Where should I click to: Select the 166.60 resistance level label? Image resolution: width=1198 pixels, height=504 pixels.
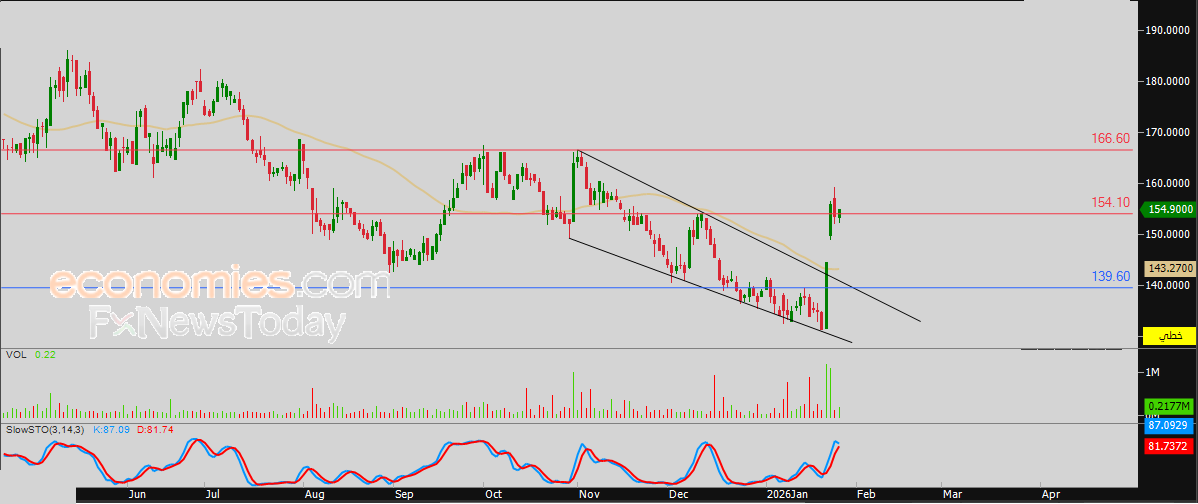pyautogui.click(x=1110, y=138)
